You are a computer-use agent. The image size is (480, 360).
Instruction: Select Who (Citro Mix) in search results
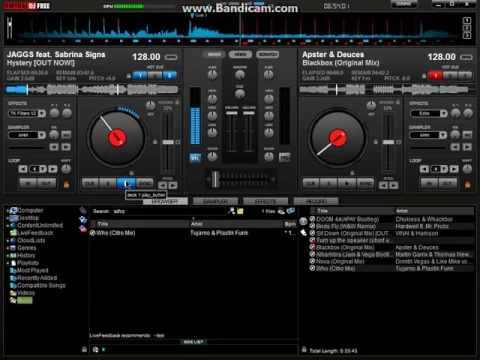point(193,233)
